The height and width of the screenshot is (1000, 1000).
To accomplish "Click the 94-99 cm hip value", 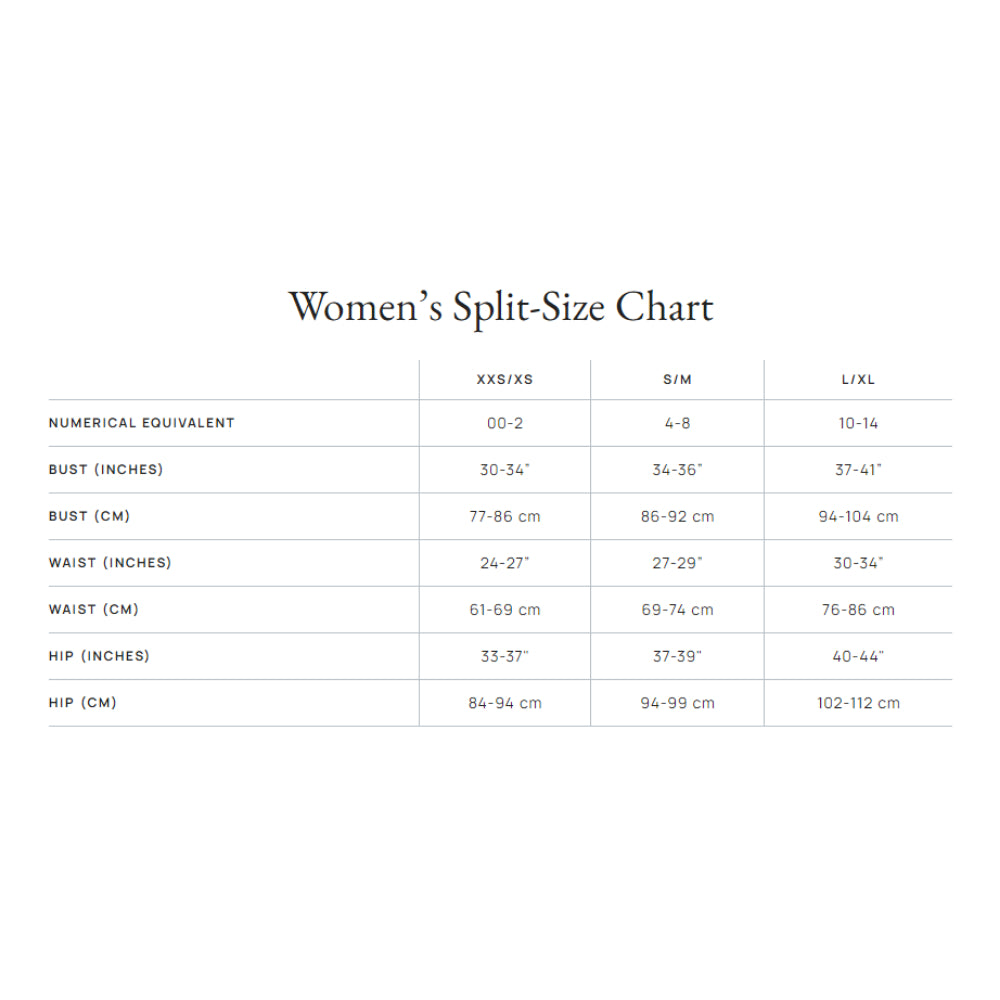I will point(677,703).
